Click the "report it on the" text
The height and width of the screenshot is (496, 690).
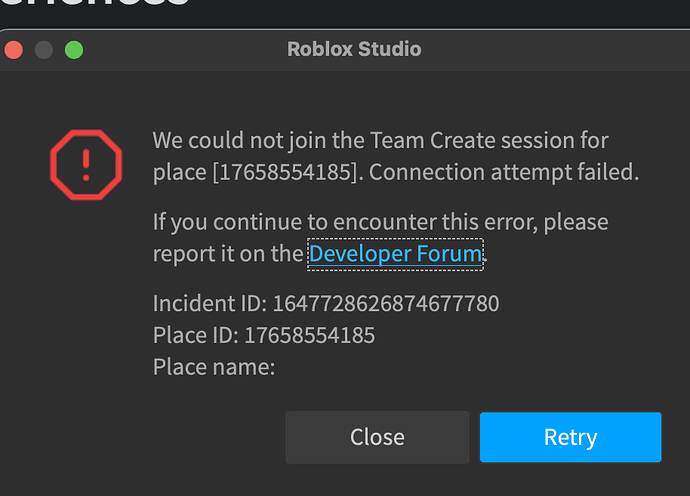tap(227, 254)
